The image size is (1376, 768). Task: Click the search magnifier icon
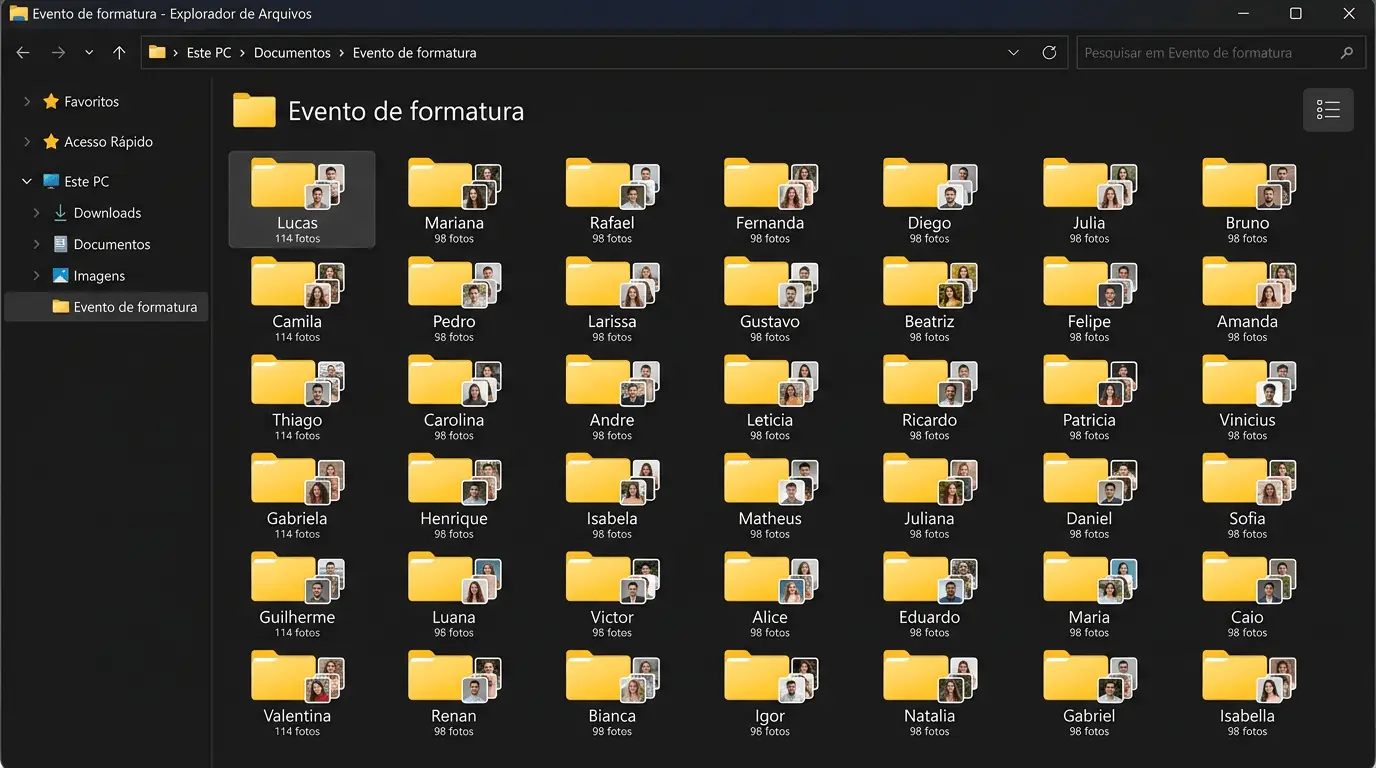coord(1347,53)
